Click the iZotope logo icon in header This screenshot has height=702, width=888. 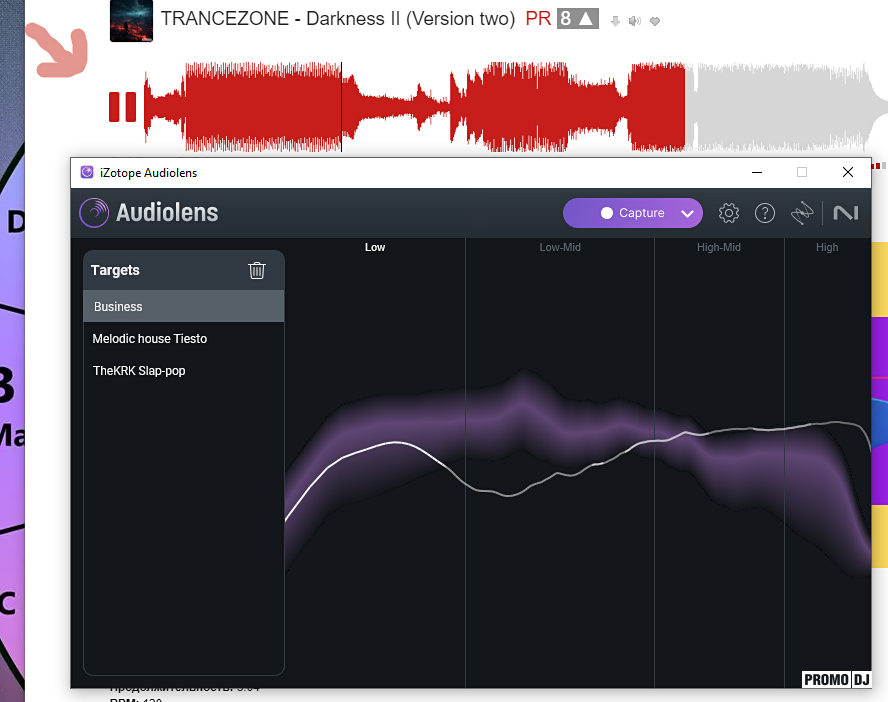(x=801, y=213)
